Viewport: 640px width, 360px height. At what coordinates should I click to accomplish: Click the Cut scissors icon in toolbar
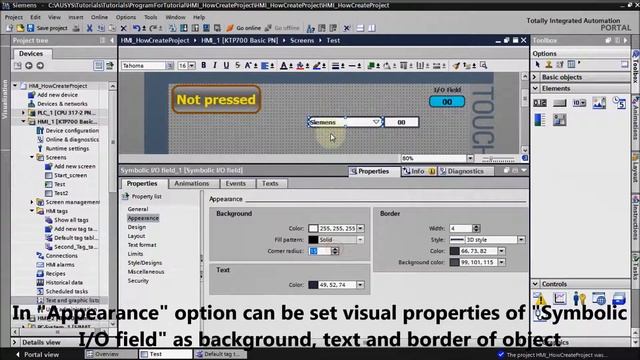click(89, 28)
